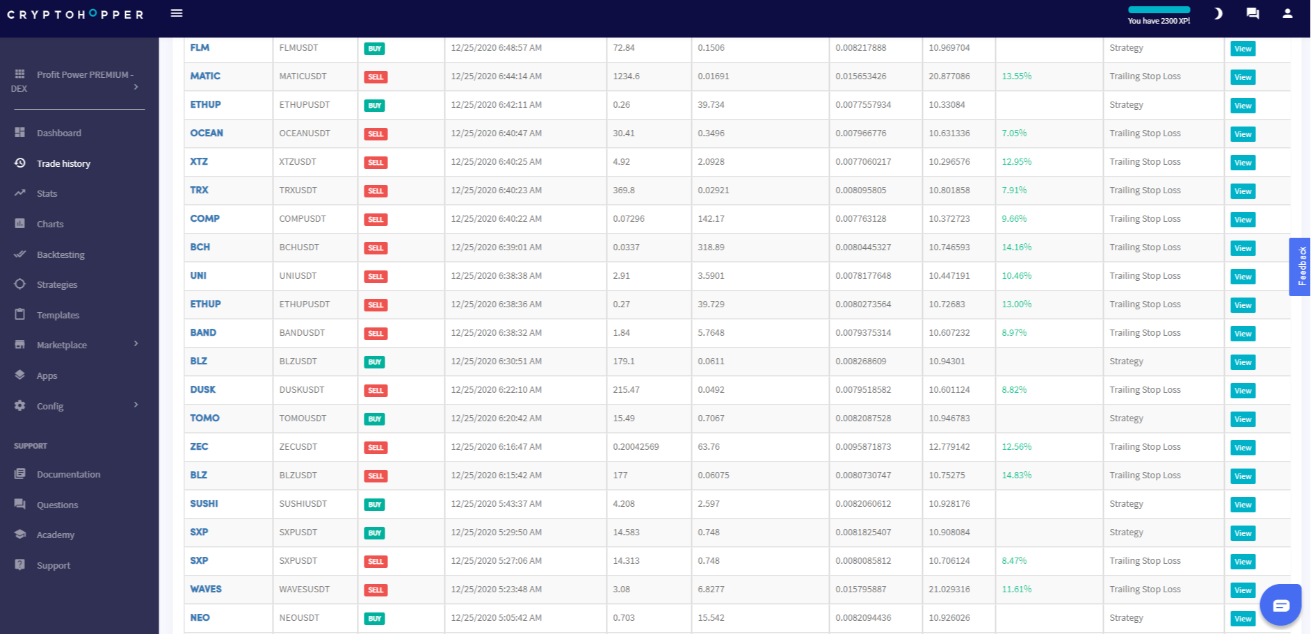This screenshot has width=1311, height=634.
Task: Click the XP progress bar
Action: pos(1159,10)
